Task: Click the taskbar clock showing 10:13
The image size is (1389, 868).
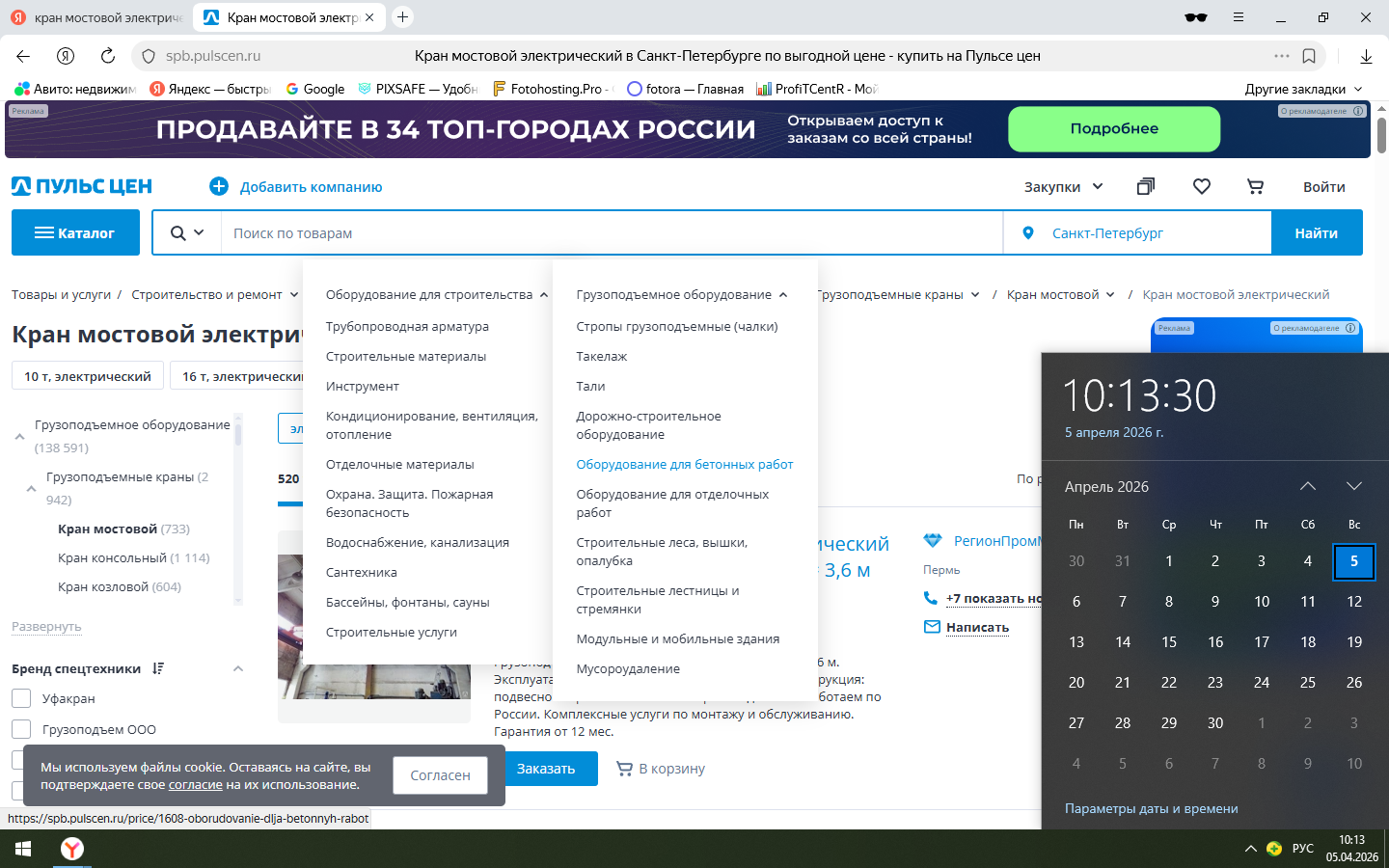Action: pos(1352,849)
